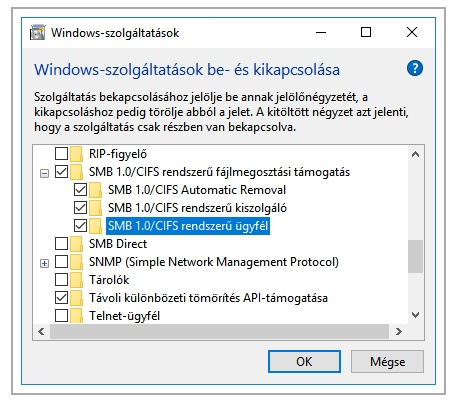Click the Windows-szolgáltatások title bar icon
This screenshot has height=400, width=455.
37,33
